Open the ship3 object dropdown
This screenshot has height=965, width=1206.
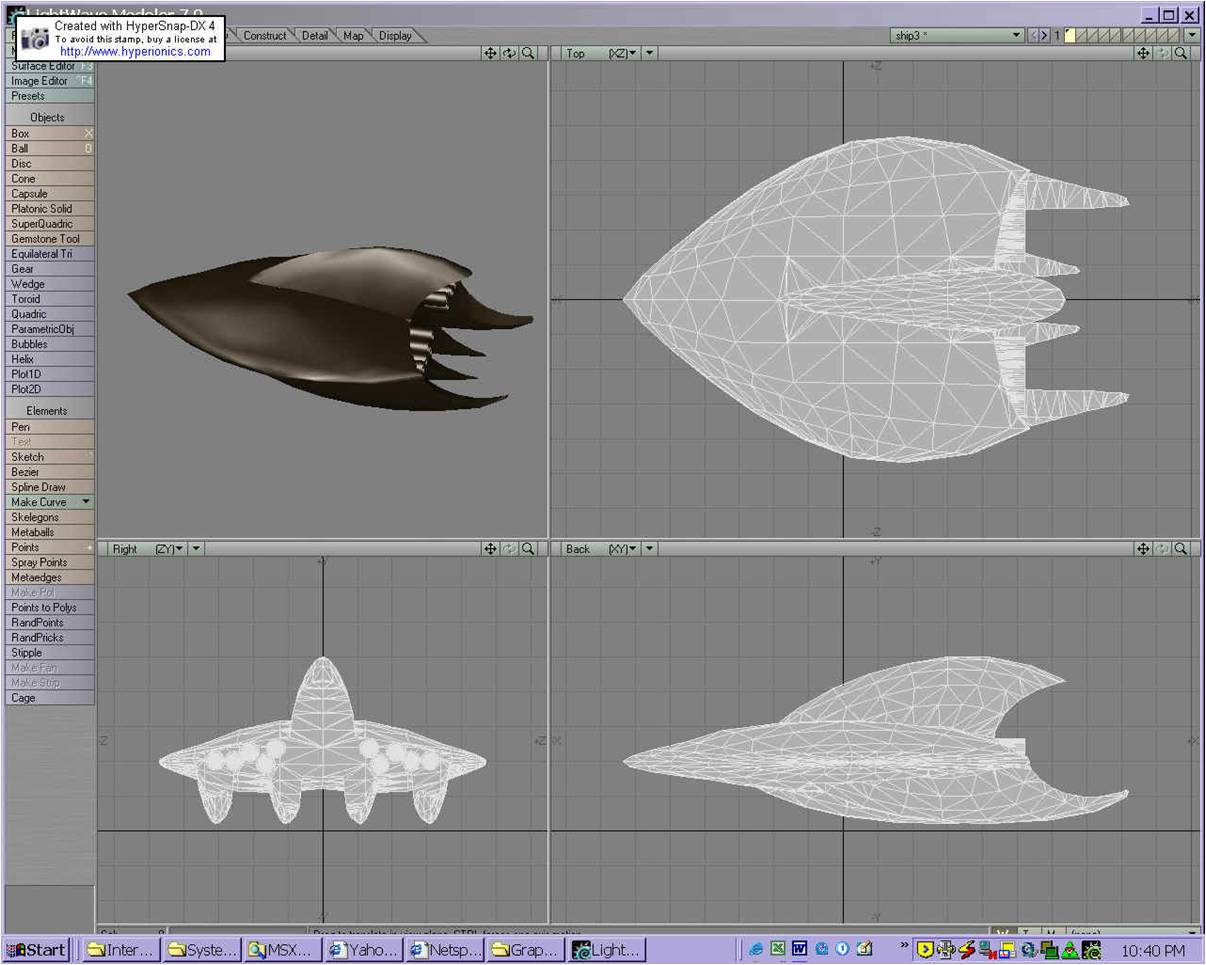pos(1017,35)
